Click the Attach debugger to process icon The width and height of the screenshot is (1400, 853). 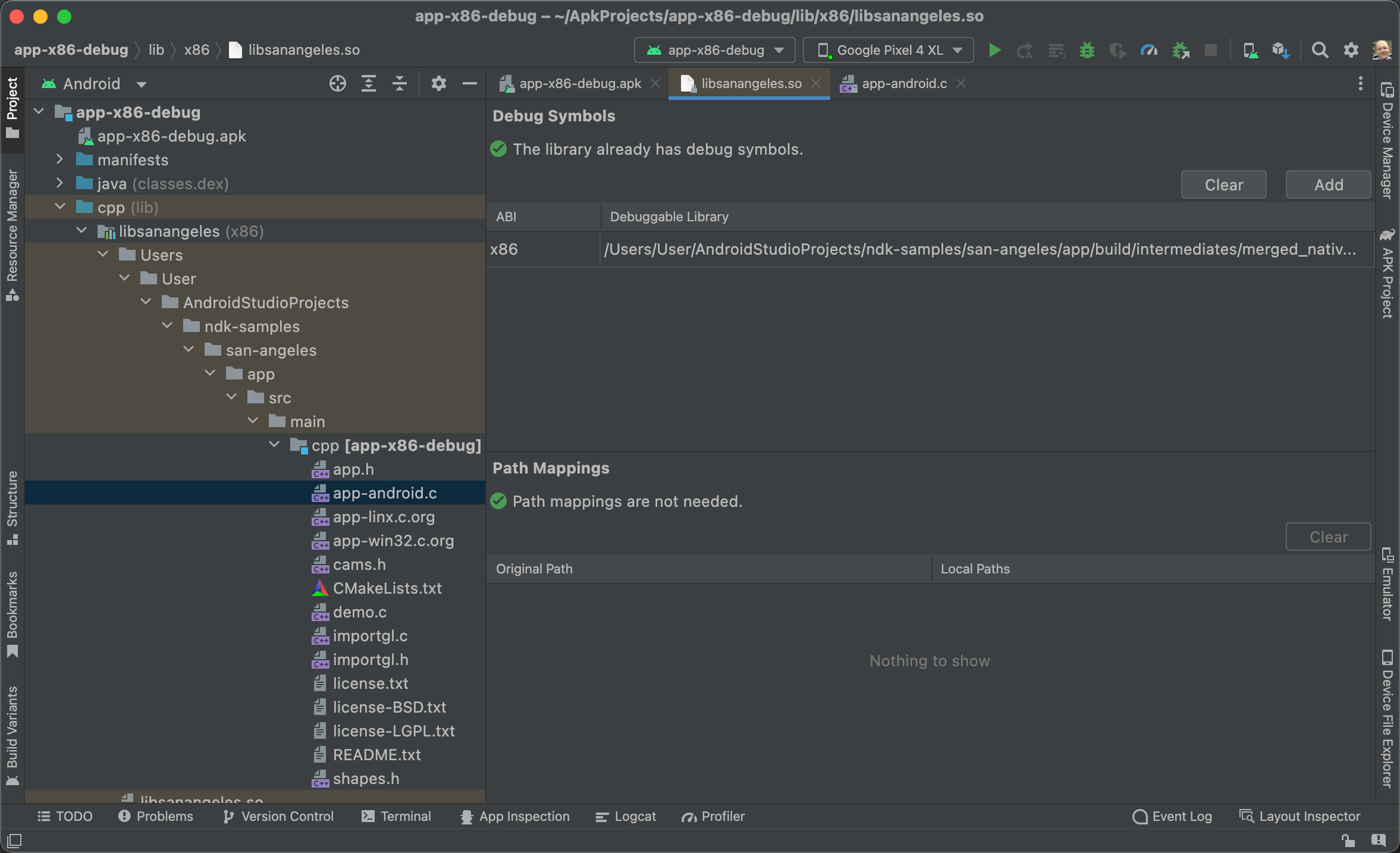click(x=1181, y=50)
